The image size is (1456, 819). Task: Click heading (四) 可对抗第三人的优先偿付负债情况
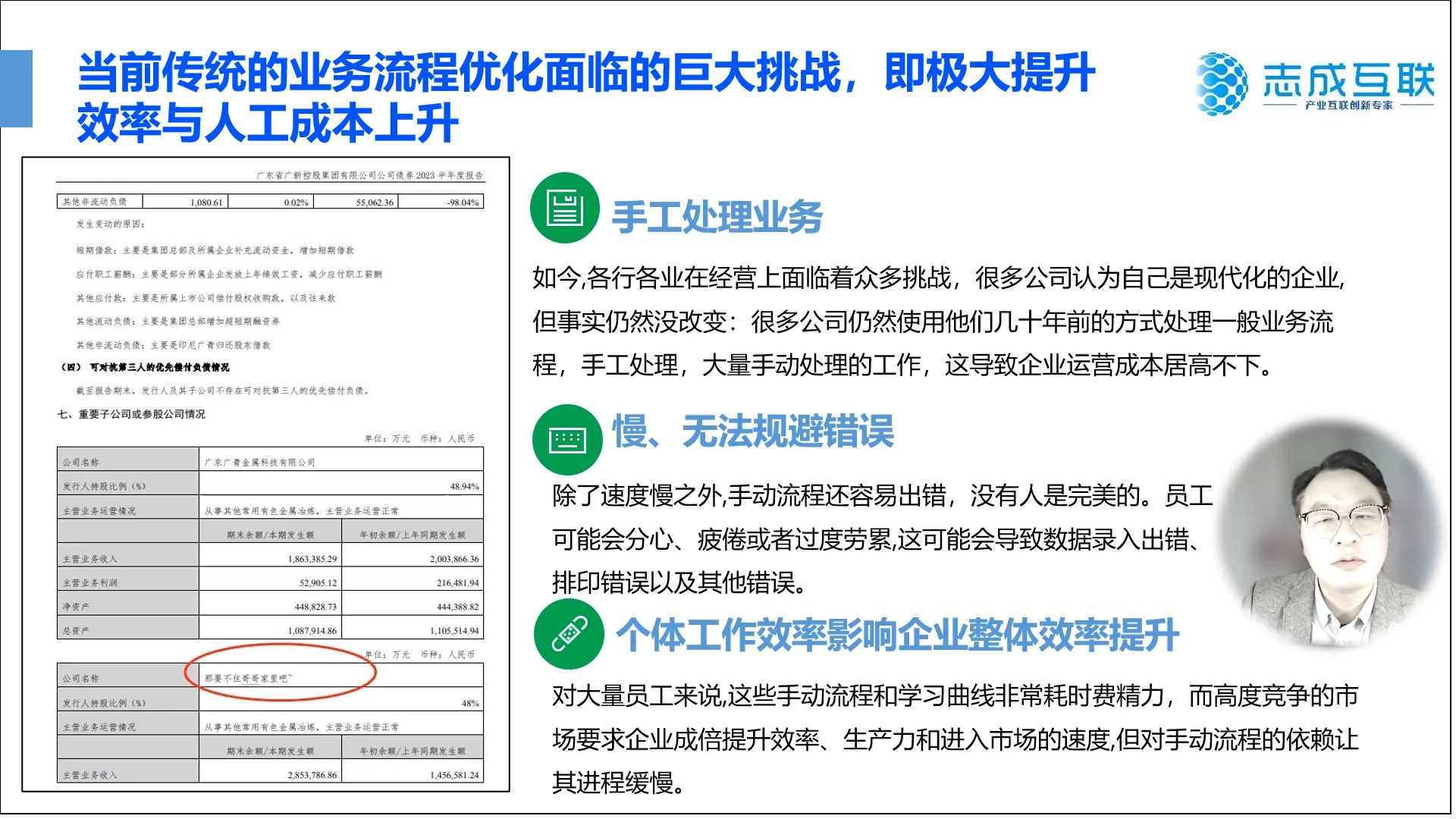click(x=146, y=367)
